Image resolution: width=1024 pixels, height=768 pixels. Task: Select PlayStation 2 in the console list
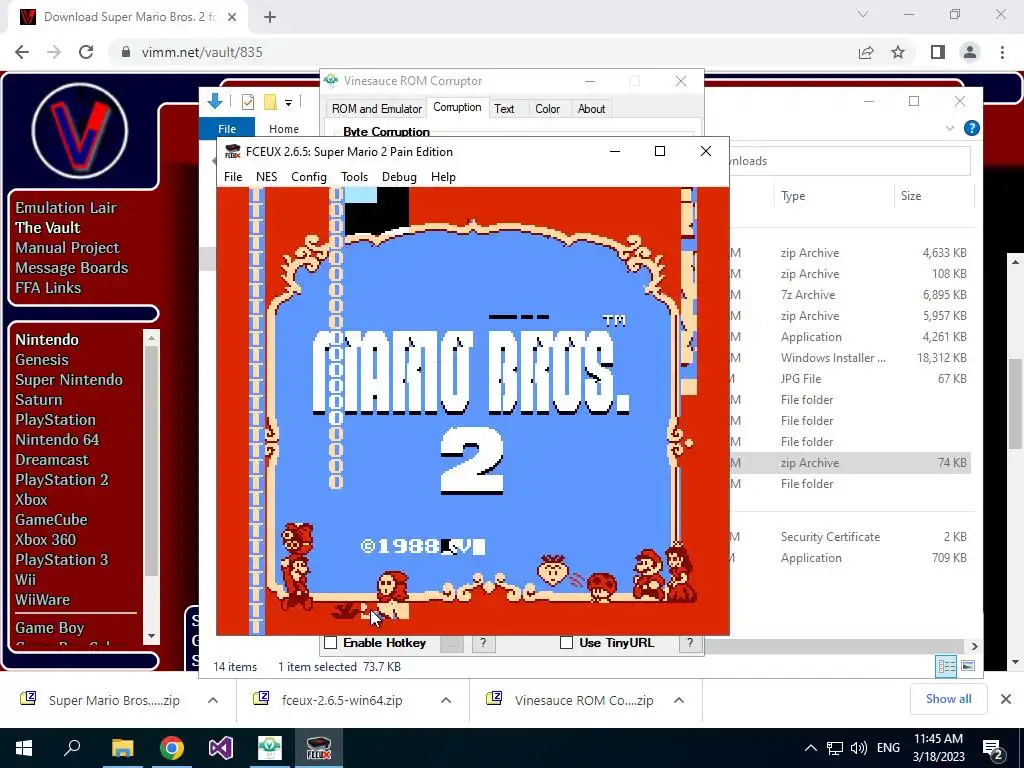pyautogui.click(x=61, y=479)
